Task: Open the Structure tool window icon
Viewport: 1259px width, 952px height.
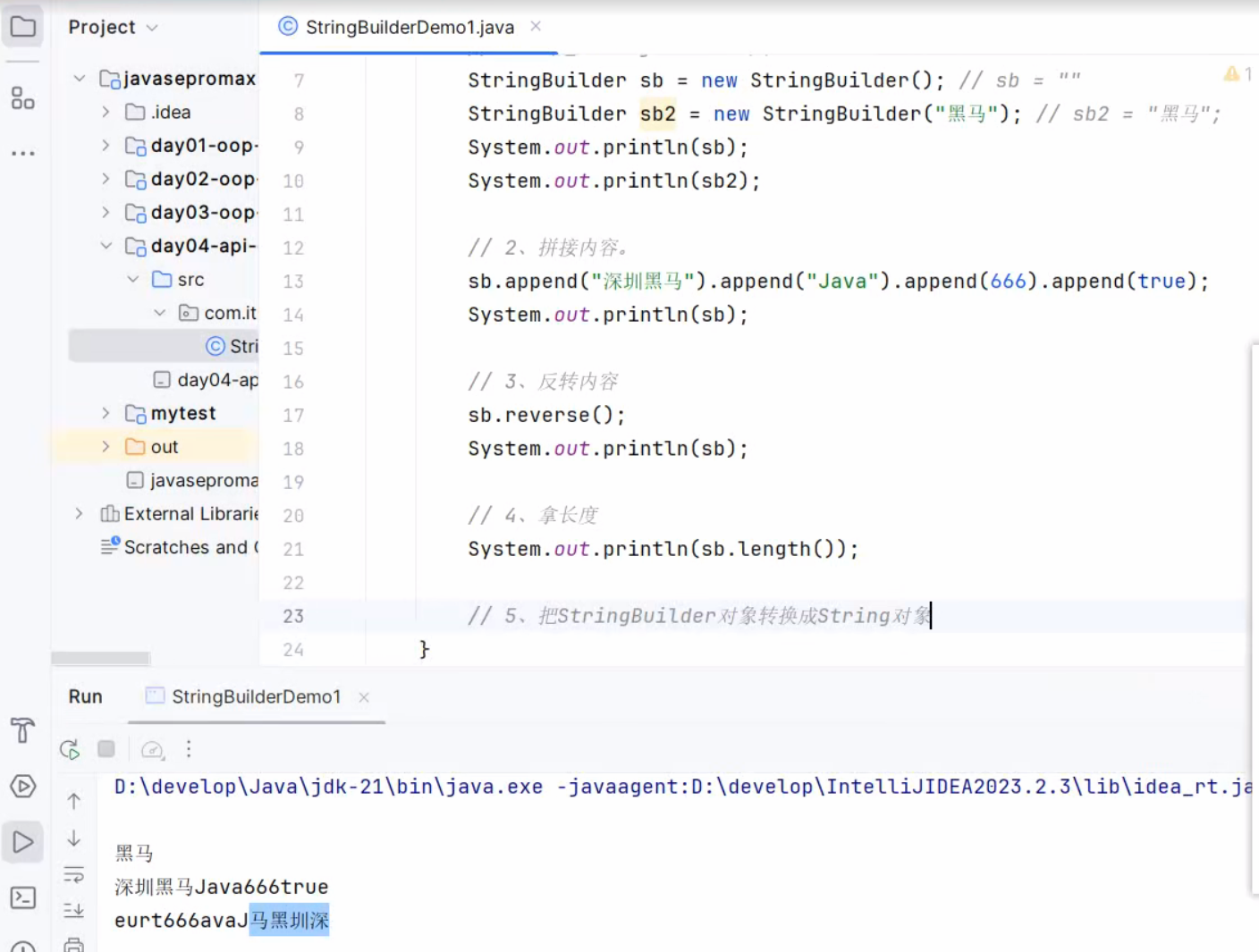Action: tap(22, 99)
